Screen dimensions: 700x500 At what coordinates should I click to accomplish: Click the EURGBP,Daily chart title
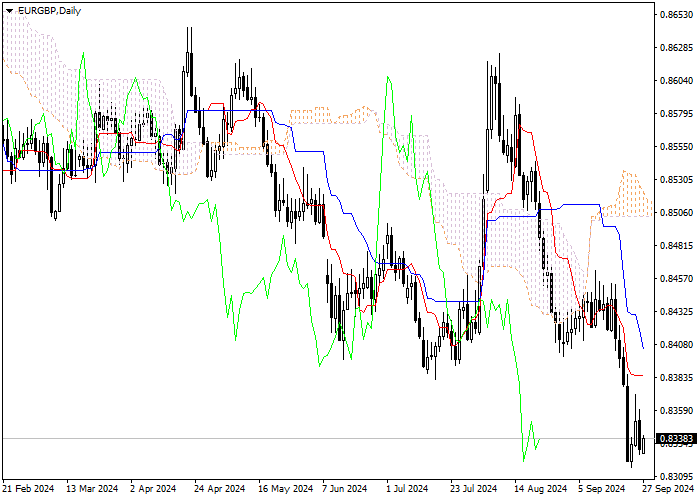[x=49, y=11]
